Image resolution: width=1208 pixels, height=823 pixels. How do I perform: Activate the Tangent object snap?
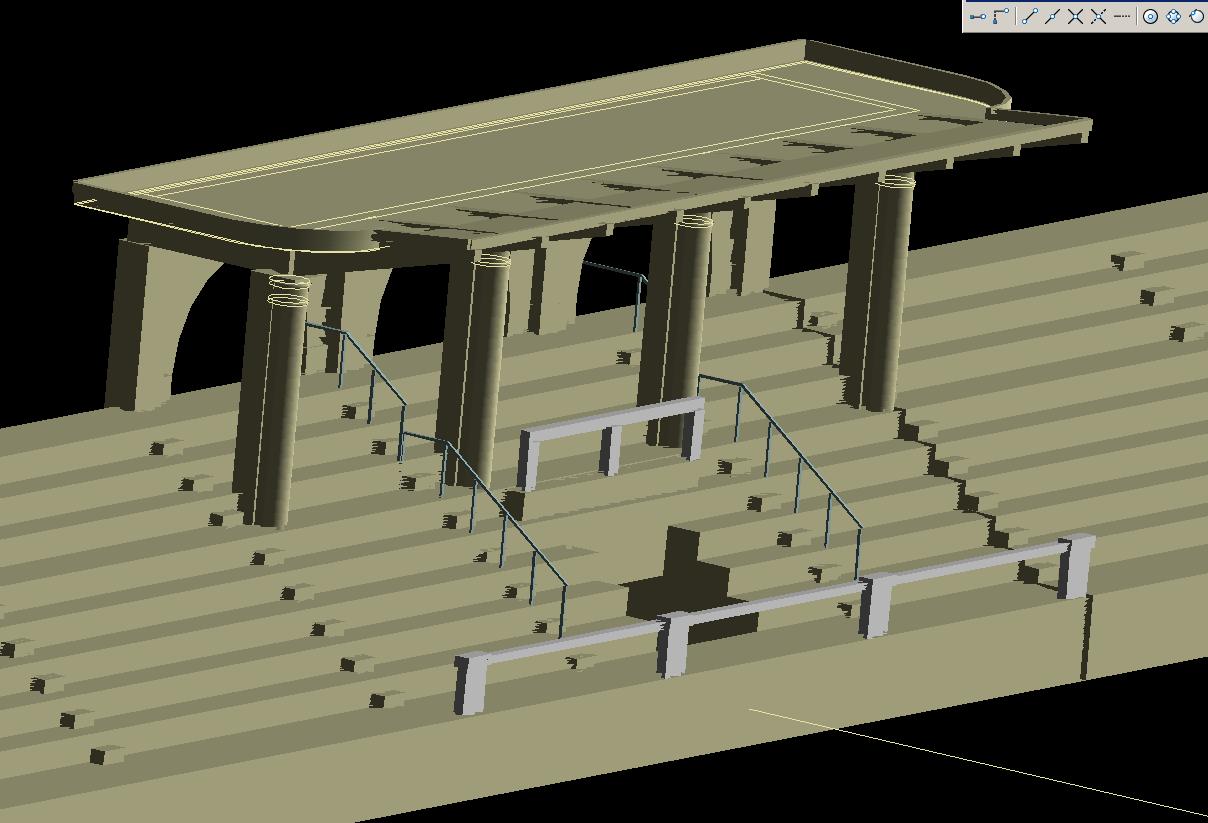[1196, 16]
